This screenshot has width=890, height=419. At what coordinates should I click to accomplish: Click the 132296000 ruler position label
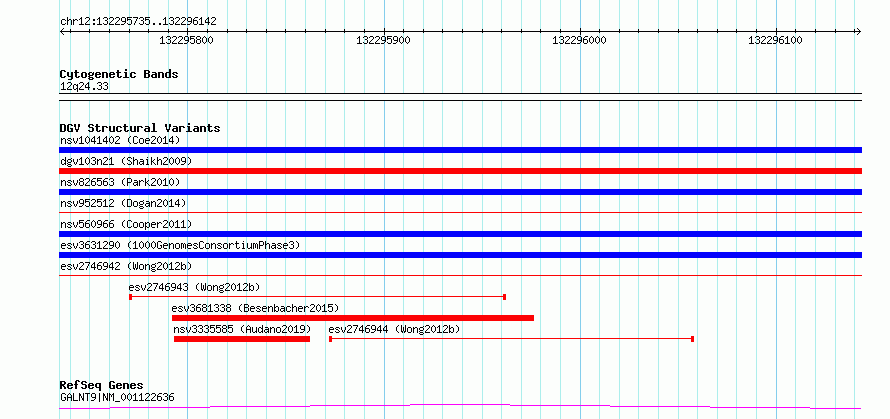pyautogui.click(x=580, y=40)
